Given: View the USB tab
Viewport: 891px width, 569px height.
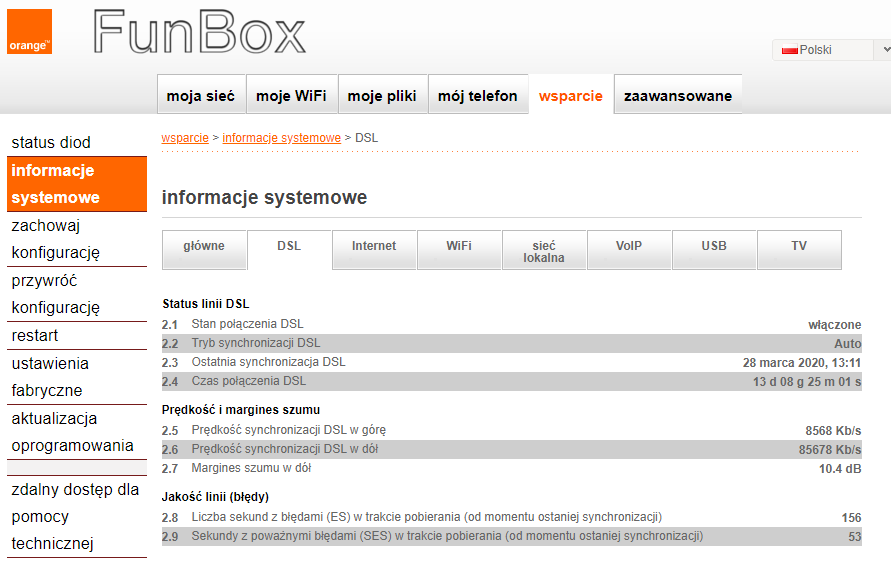Looking at the screenshot, I should pyautogui.click(x=714, y=247).
